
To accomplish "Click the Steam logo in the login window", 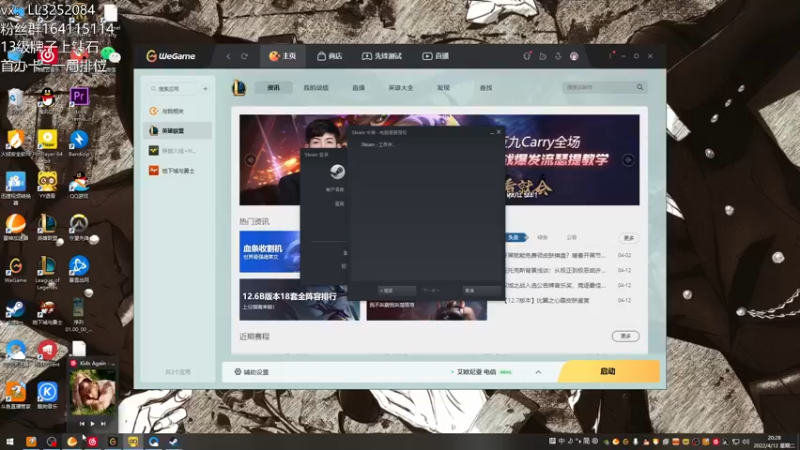I will coord(337,171).
